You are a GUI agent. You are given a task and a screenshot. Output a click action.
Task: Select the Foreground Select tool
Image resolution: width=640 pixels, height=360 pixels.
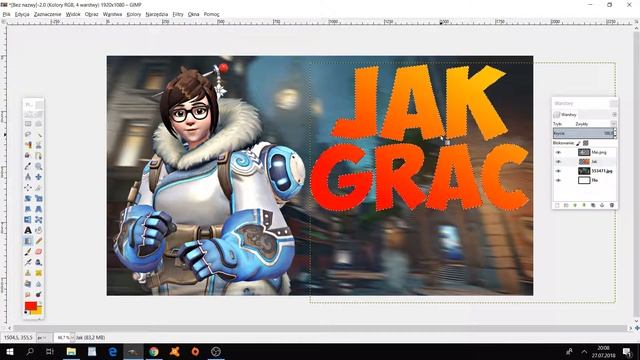28,156
